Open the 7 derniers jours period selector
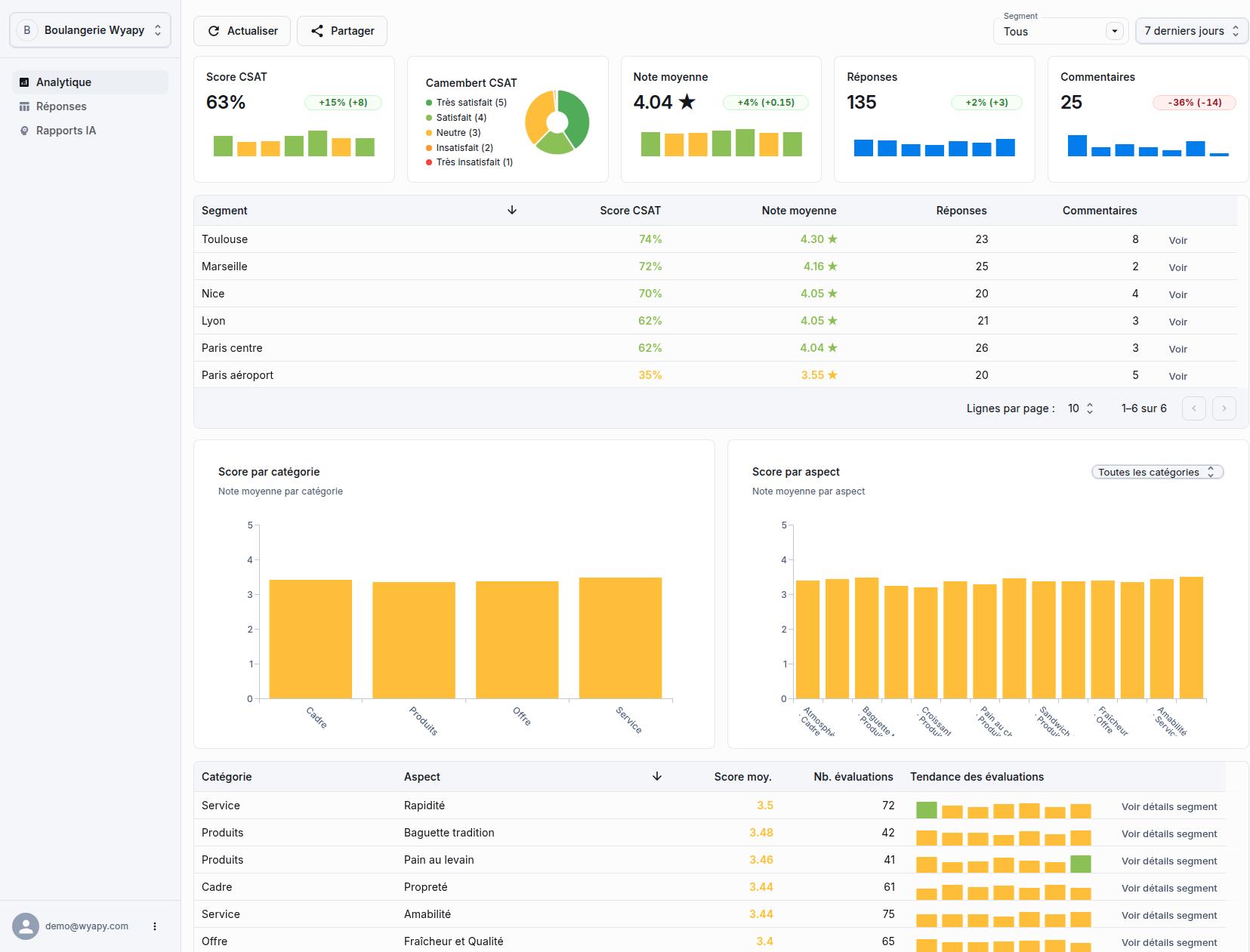This screenshot has height=952, width=1250. click(1191, 31)
